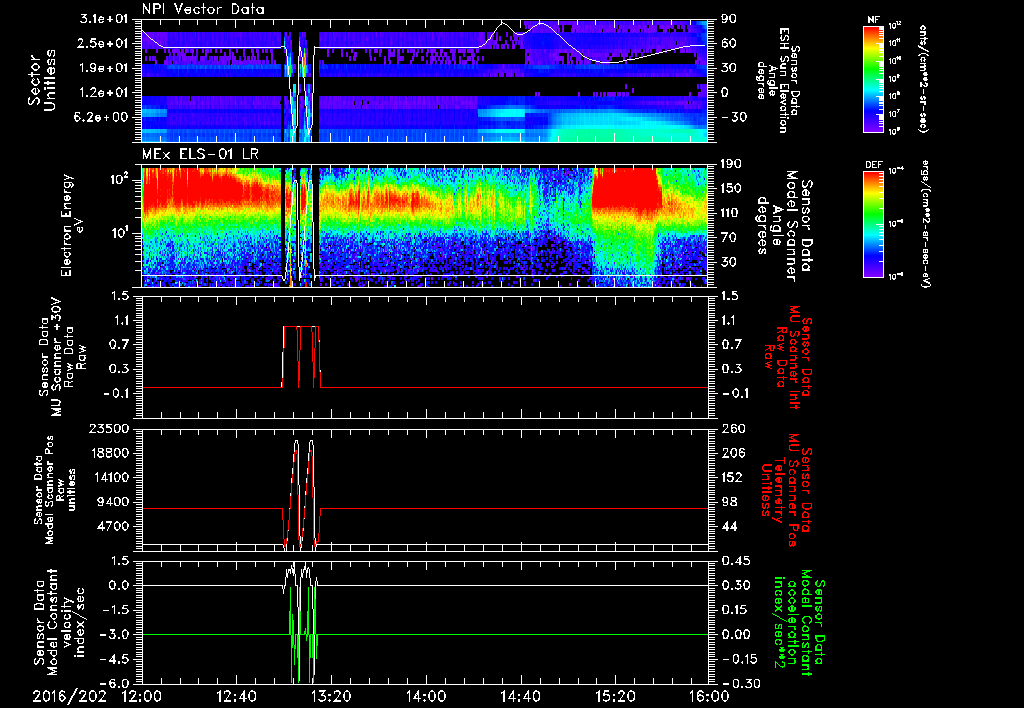Click the '44' telemetry position tick value
Image resolution: width=1024 pixels, height=708 pixels.
(731, 526)
